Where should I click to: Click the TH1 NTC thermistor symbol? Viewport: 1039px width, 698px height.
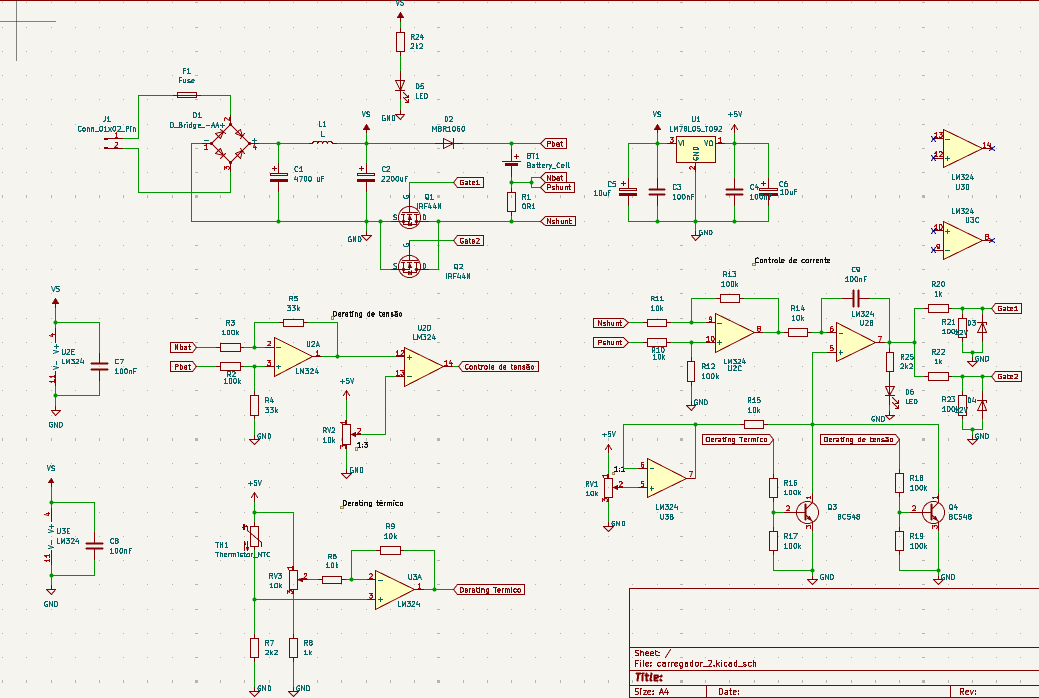pos(254,536)
